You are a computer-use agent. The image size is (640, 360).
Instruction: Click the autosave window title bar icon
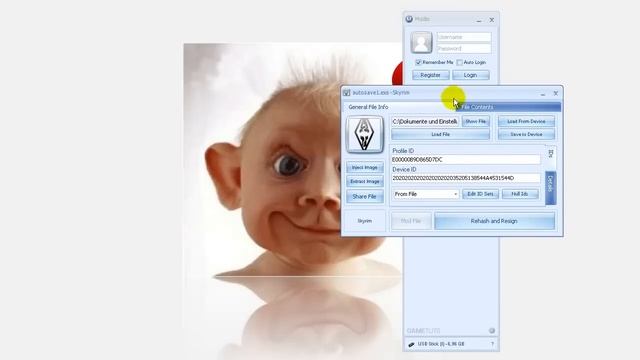coord(347,93)
